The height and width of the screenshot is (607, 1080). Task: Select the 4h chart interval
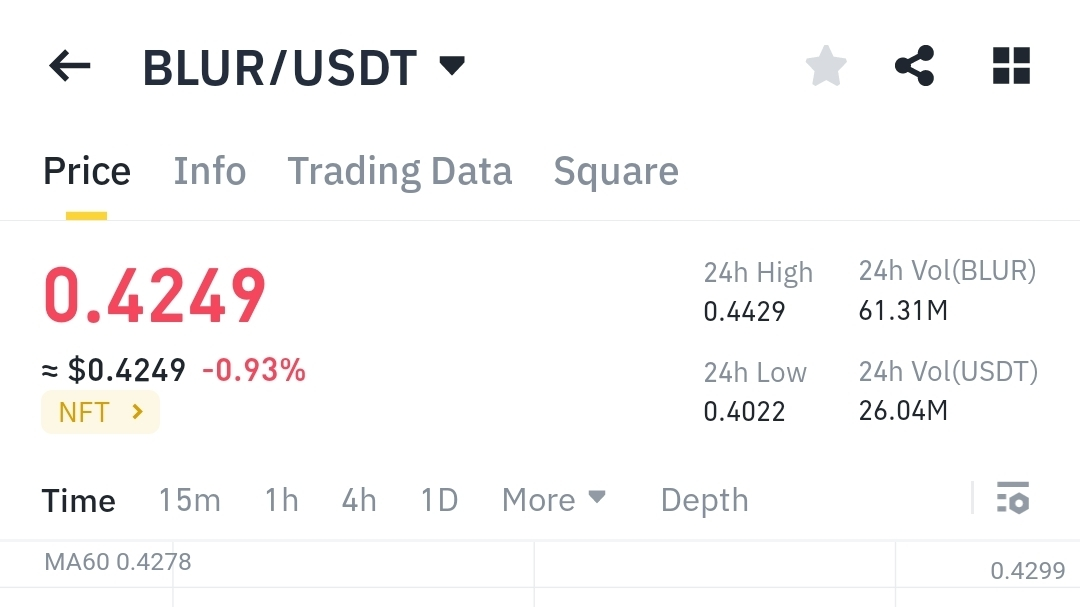pos(359,500)
